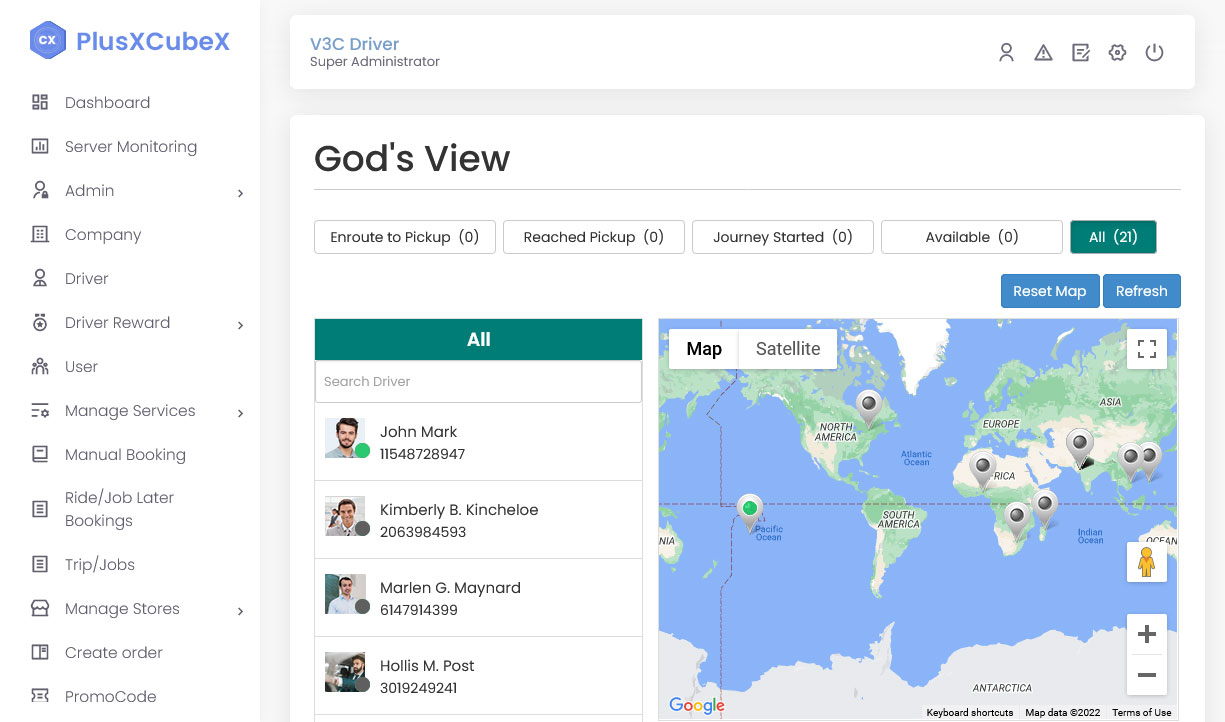
Task: Show Journey Started (0) drivers
Action: click(783, 237)
